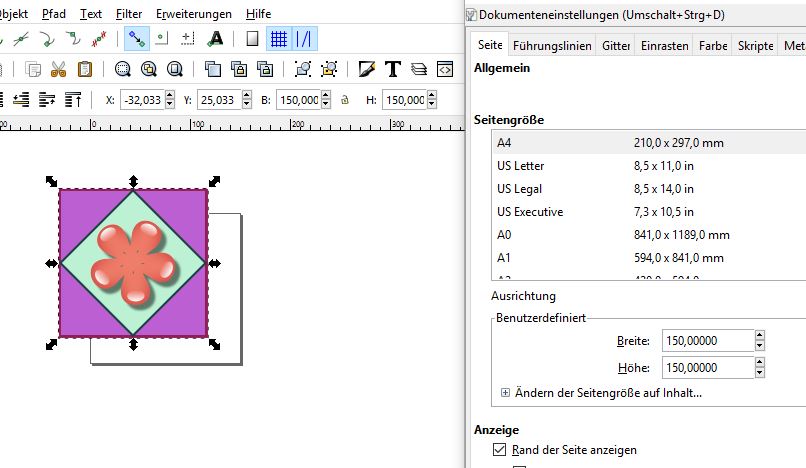Screen dimensions: 806x468
Task: Increase Breite with up arrow
Action: [760, 335]
